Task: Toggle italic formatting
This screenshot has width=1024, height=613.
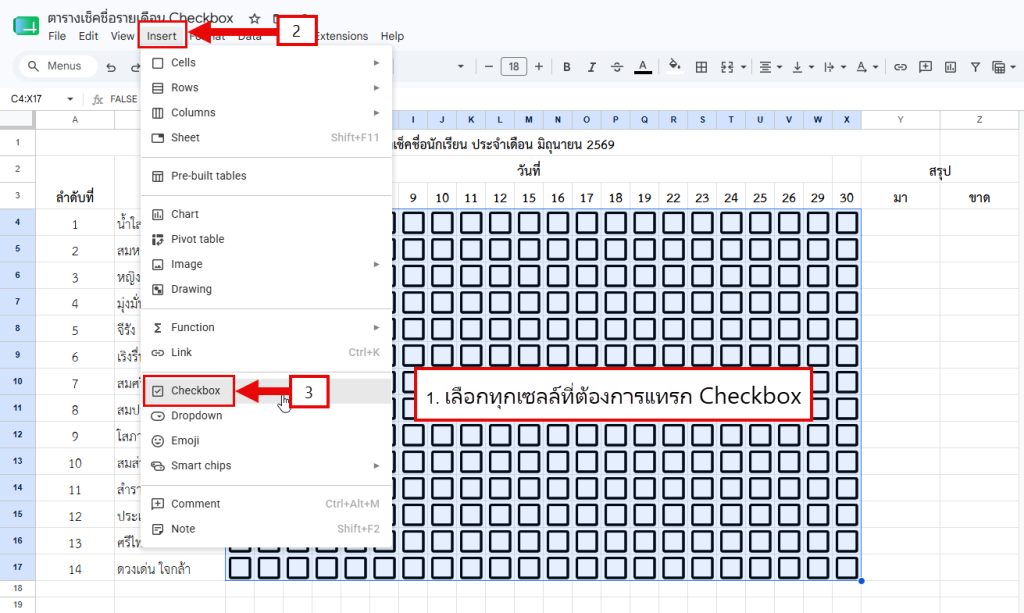Action: [592, 67]
